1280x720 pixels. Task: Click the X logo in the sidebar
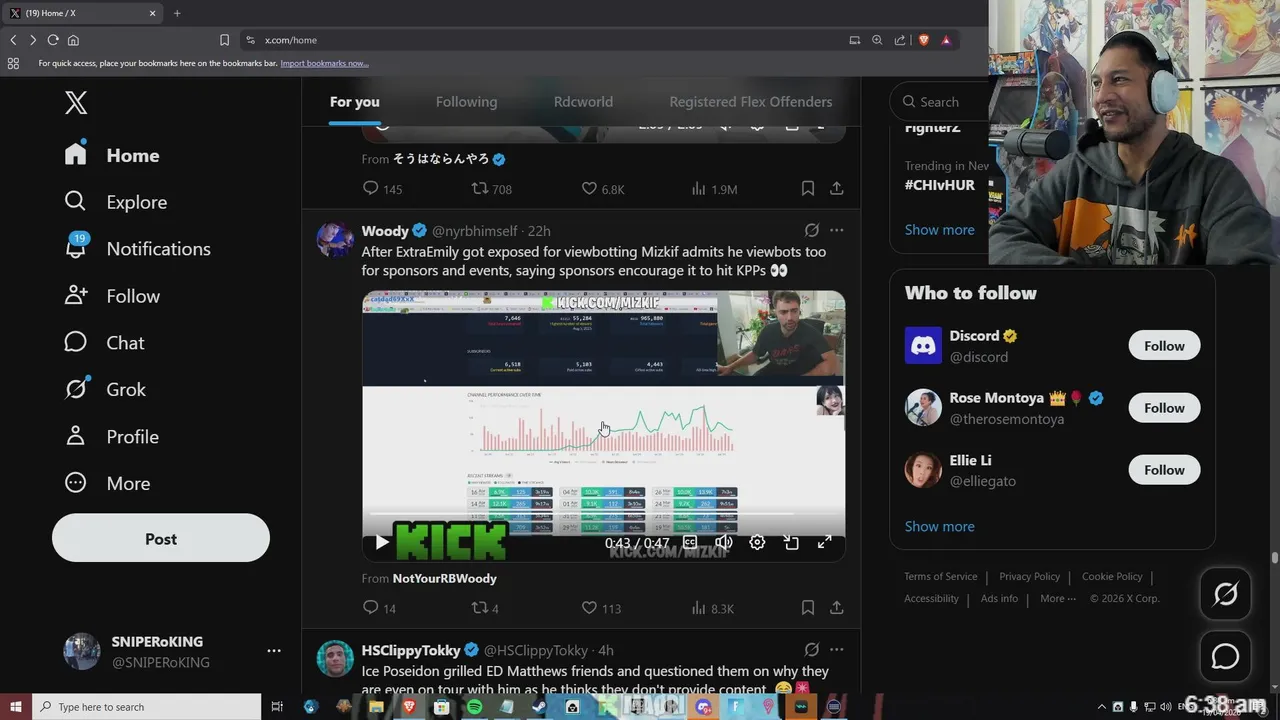click(76, 102)
